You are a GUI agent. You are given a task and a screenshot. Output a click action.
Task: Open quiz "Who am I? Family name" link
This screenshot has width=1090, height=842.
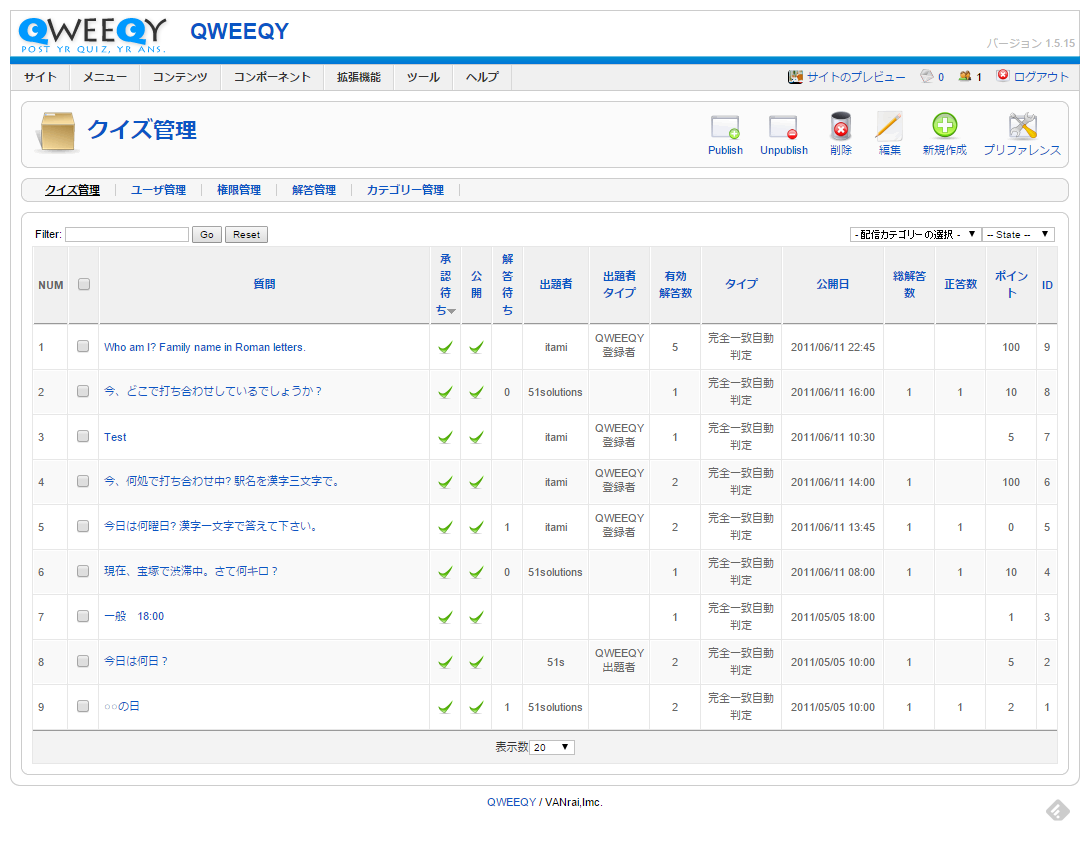click(x=205, y=347)
